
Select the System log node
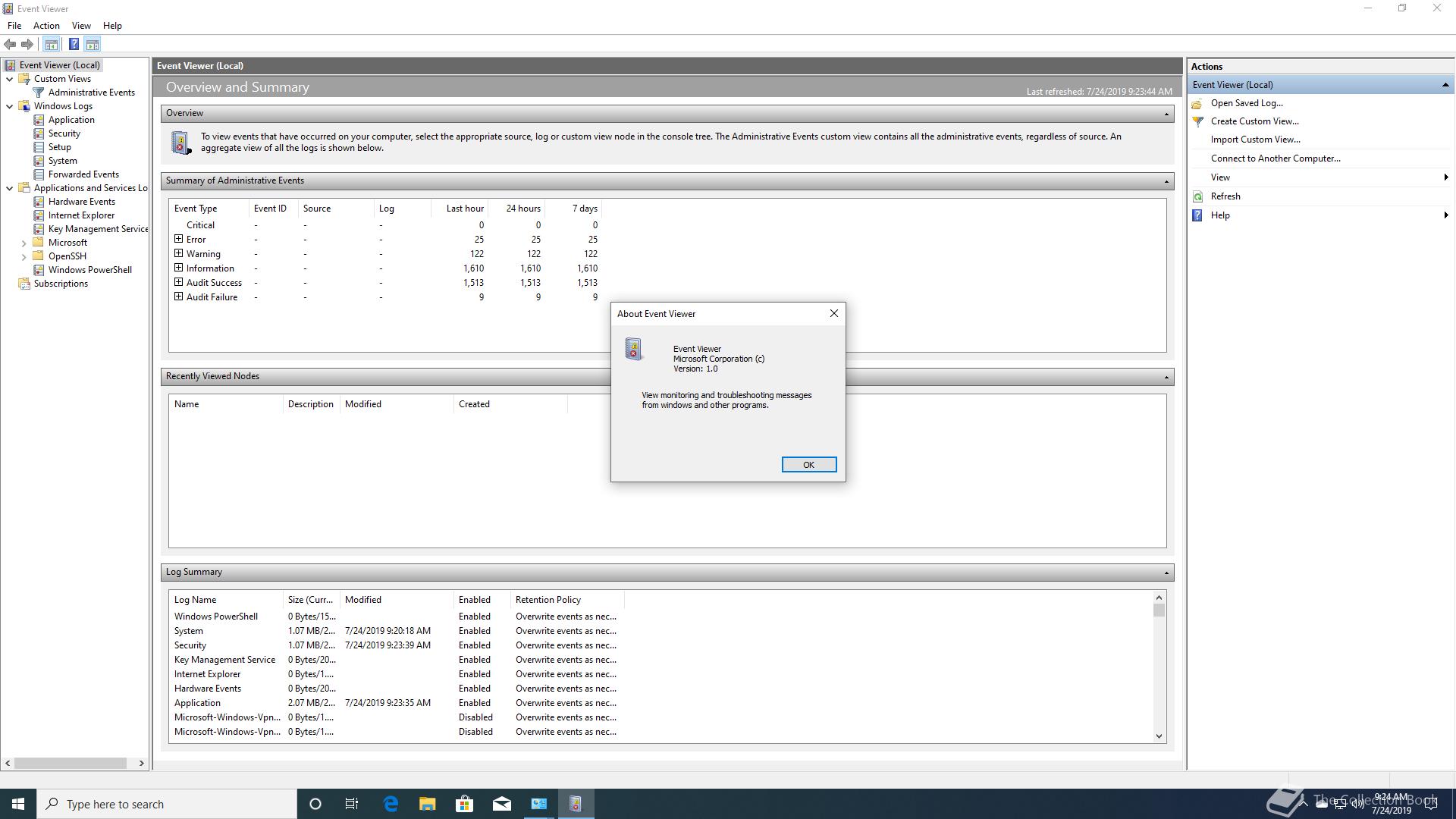(63, 161)
